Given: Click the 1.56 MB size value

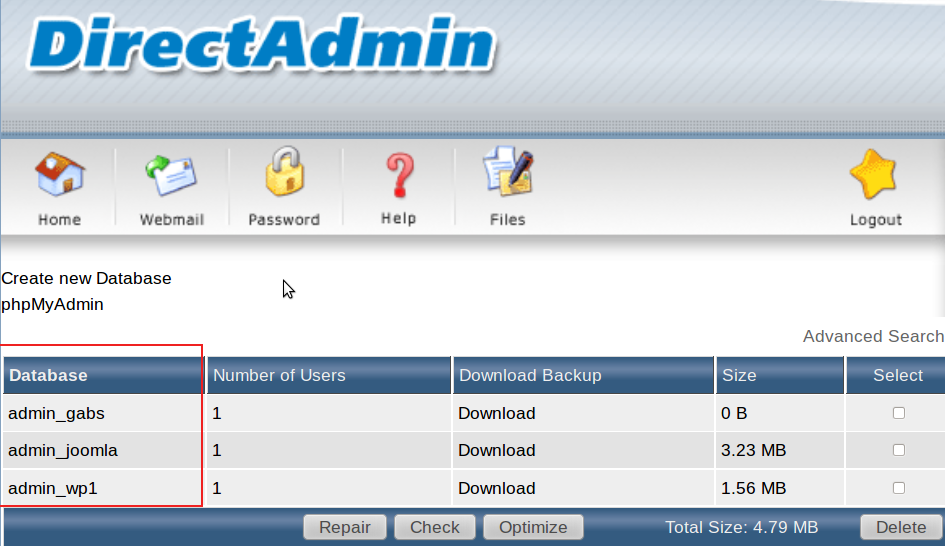Looking at the screenshot, I should (x=753, y=488).
